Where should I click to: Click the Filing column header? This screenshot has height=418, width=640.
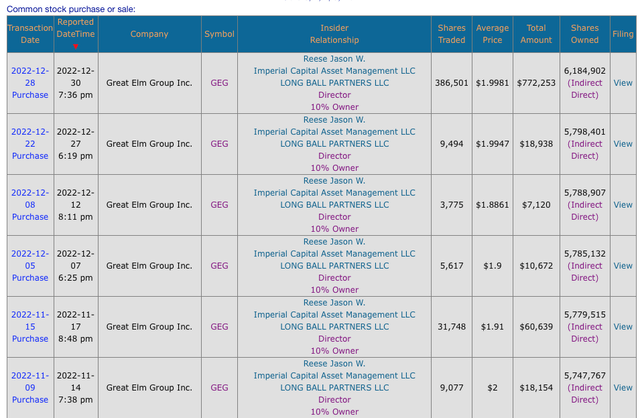click(x=623, y=34)
